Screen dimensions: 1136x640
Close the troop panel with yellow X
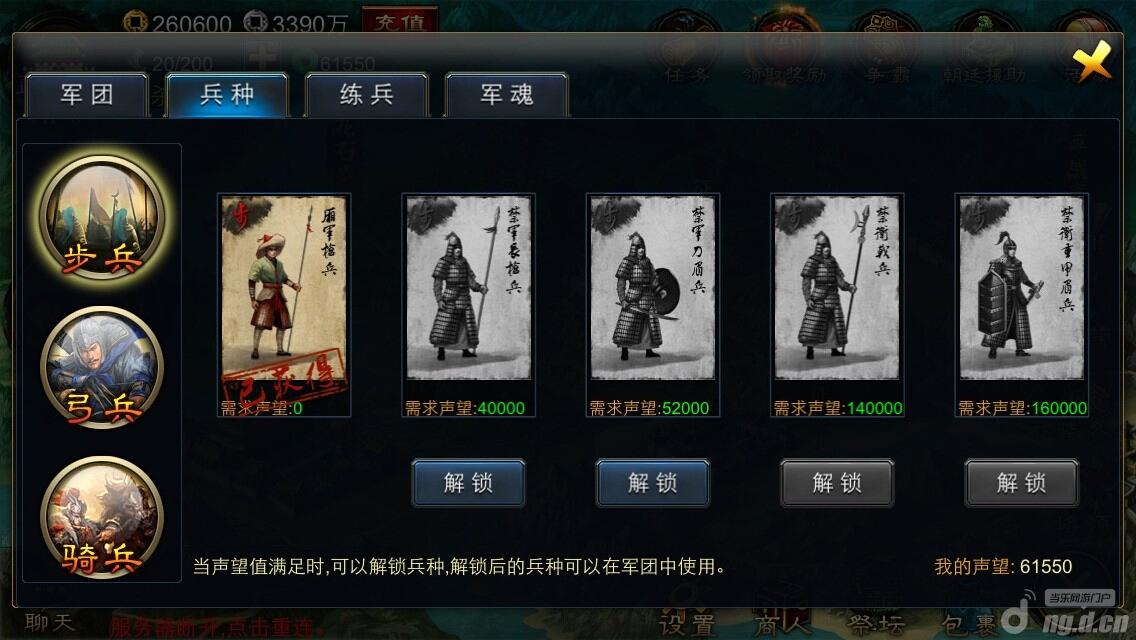click(1093, 60)
